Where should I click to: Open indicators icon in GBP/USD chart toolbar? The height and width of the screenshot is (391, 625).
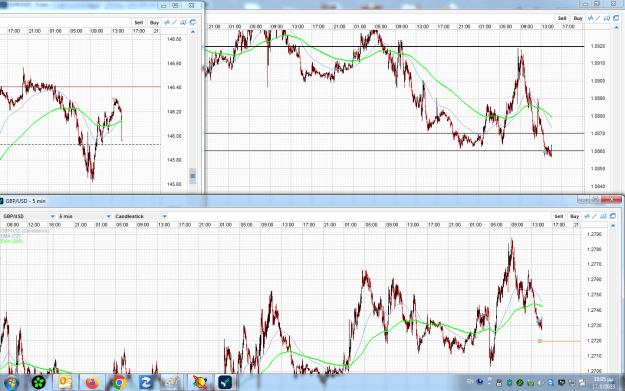(587, 216)
